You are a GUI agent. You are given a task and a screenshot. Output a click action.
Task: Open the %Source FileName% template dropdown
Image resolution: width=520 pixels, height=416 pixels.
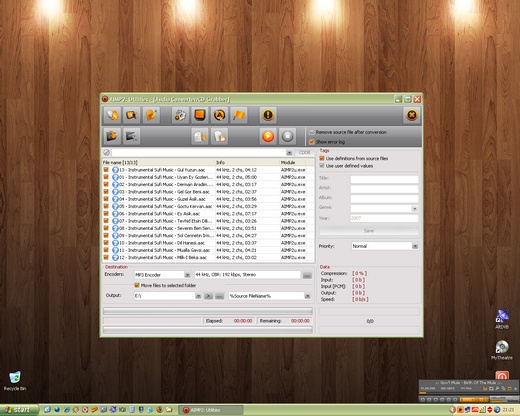point(307,296)
